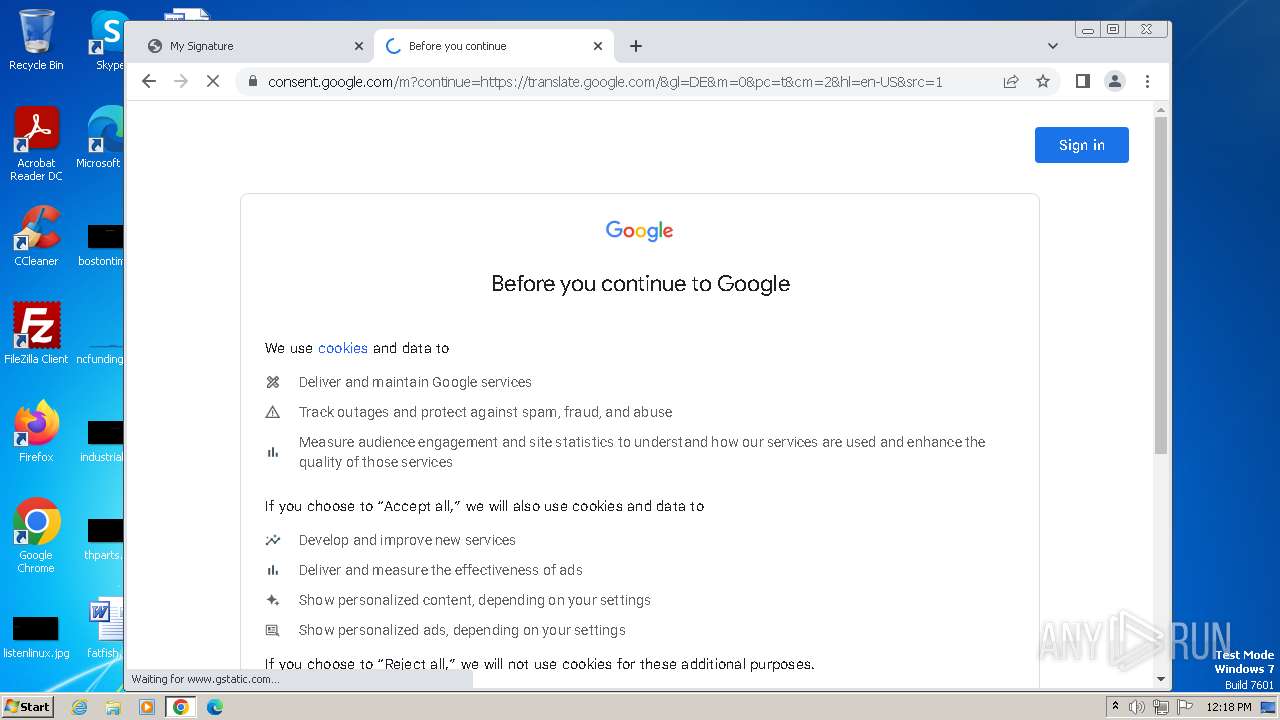The width and height of the screenshot is (1280, 720).
Task: Click 'Track outages and protect against spam' line
Action: point(485,412)
